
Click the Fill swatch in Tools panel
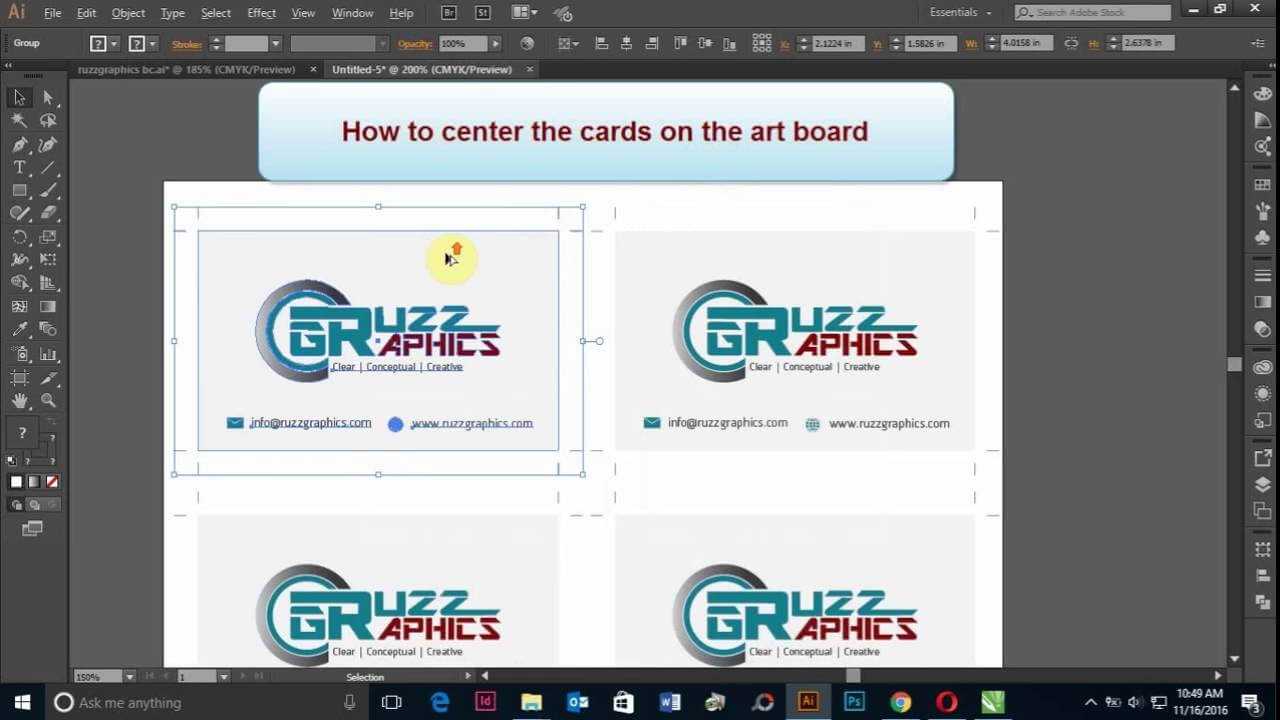[21, 434]
